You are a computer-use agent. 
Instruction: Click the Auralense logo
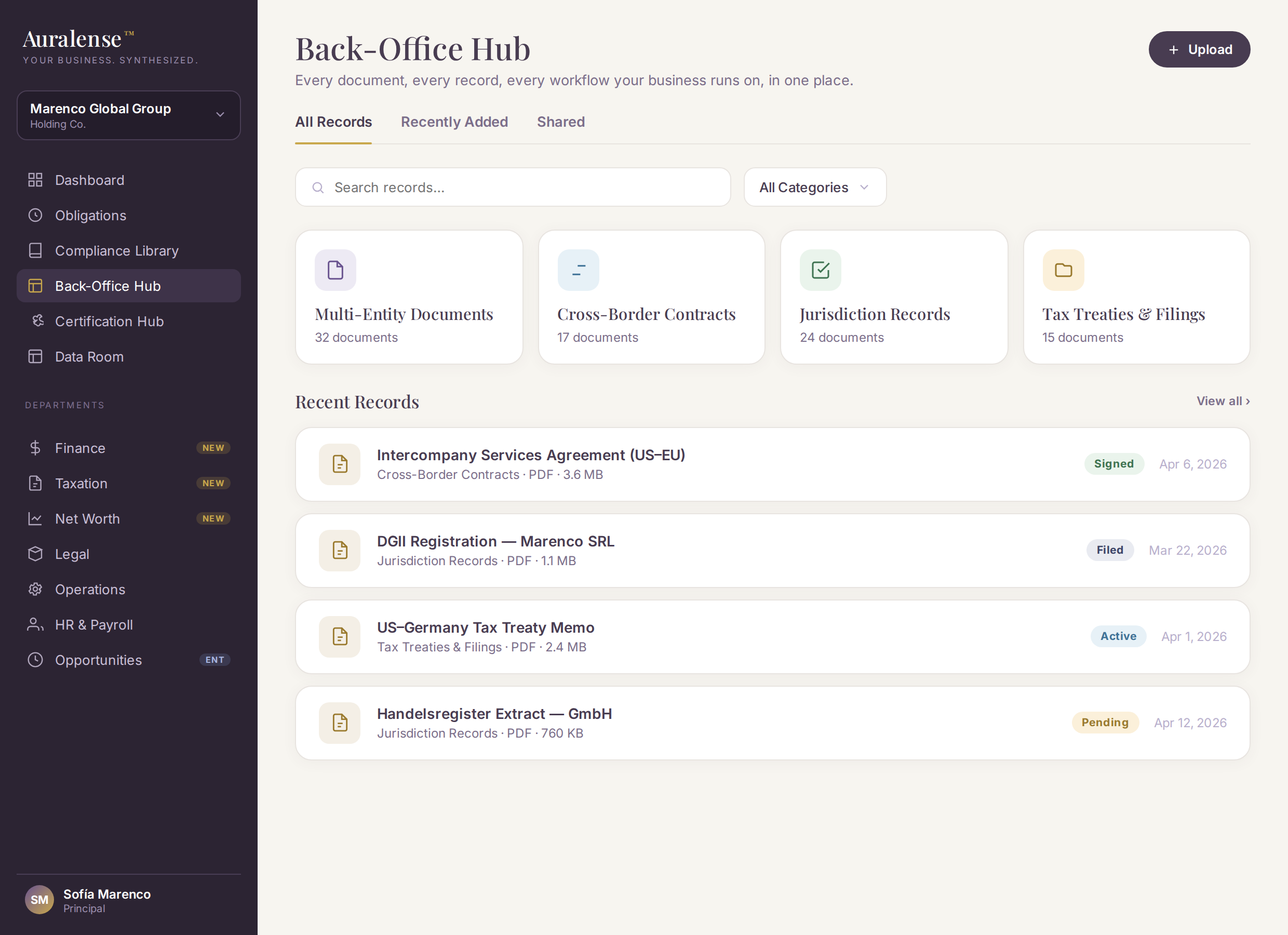click(x=78, y=39)
